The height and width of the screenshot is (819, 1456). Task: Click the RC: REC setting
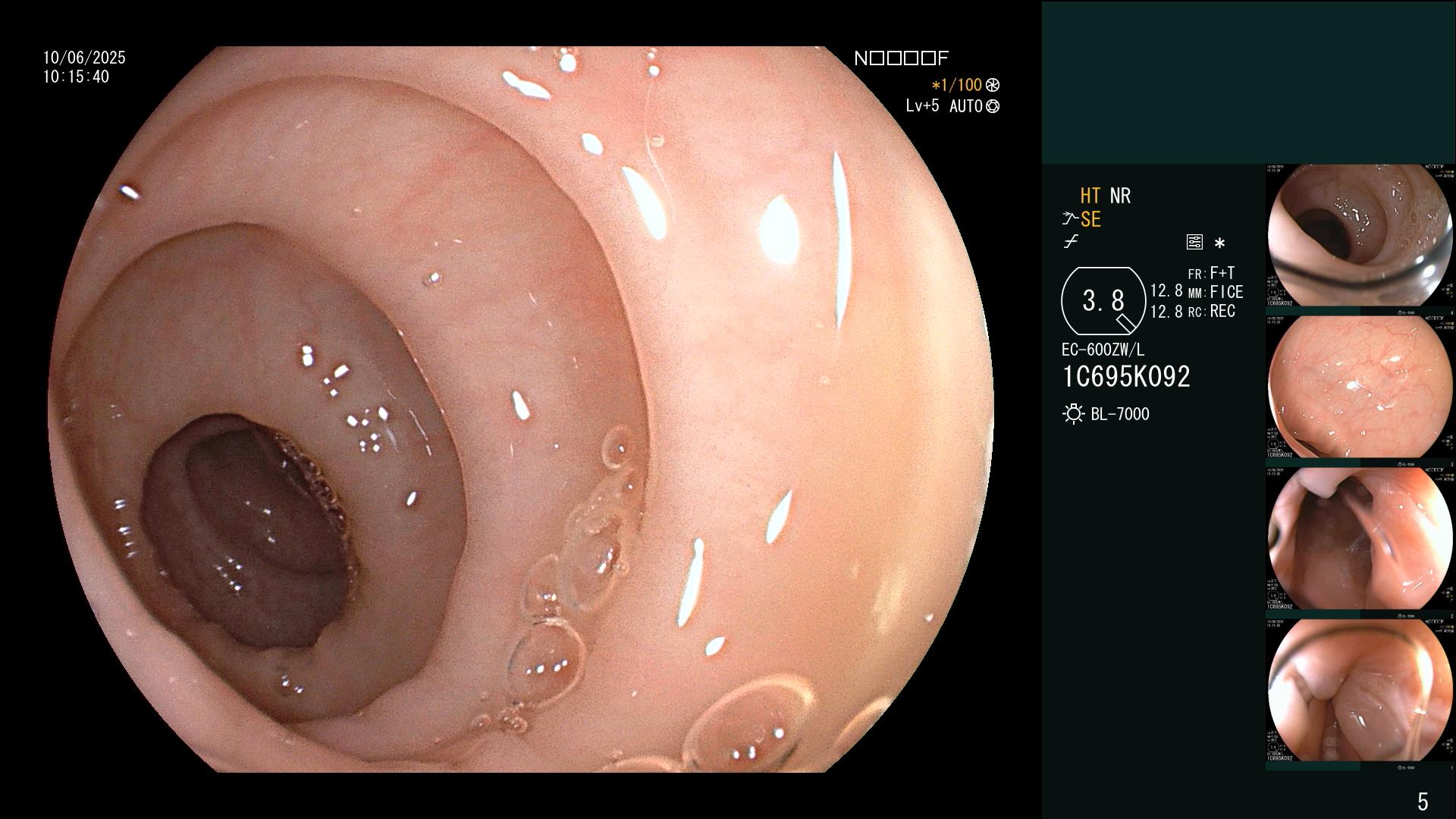click(x=1212, y=311)
